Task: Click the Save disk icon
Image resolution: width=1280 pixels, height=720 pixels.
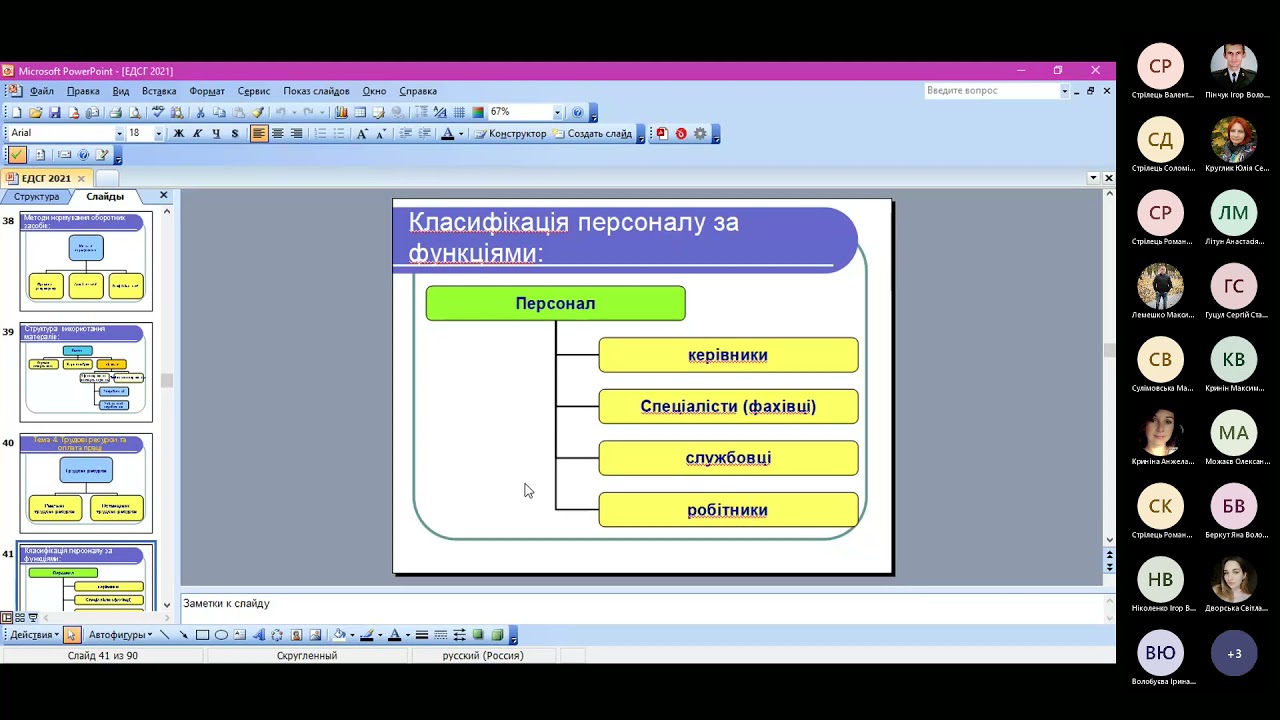Action: click(x=55, y=112)
